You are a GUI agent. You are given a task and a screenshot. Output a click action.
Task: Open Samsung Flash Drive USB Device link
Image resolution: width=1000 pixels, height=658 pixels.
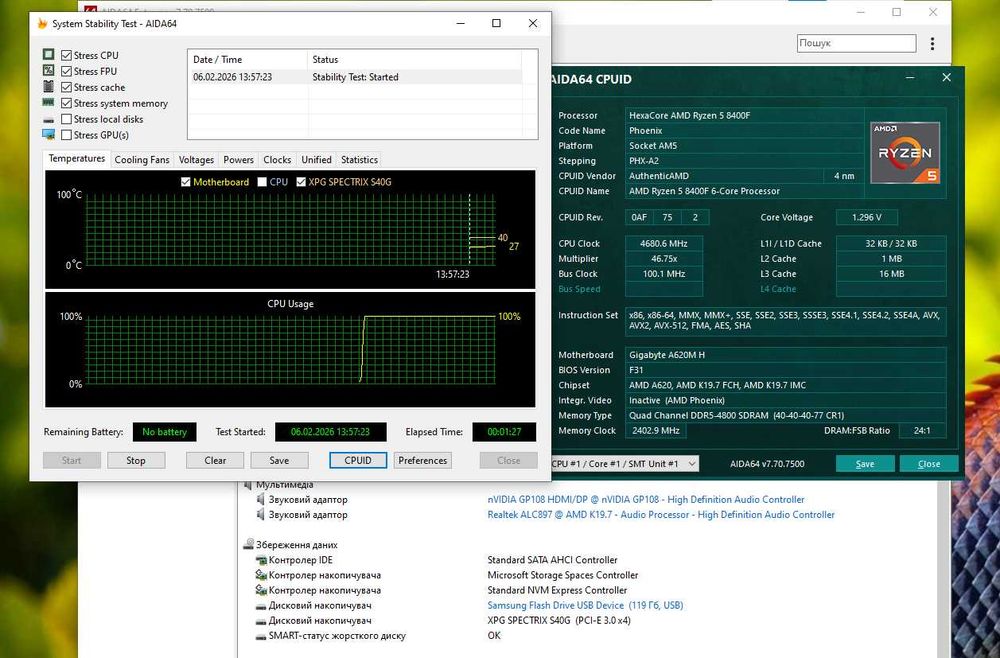585,606
